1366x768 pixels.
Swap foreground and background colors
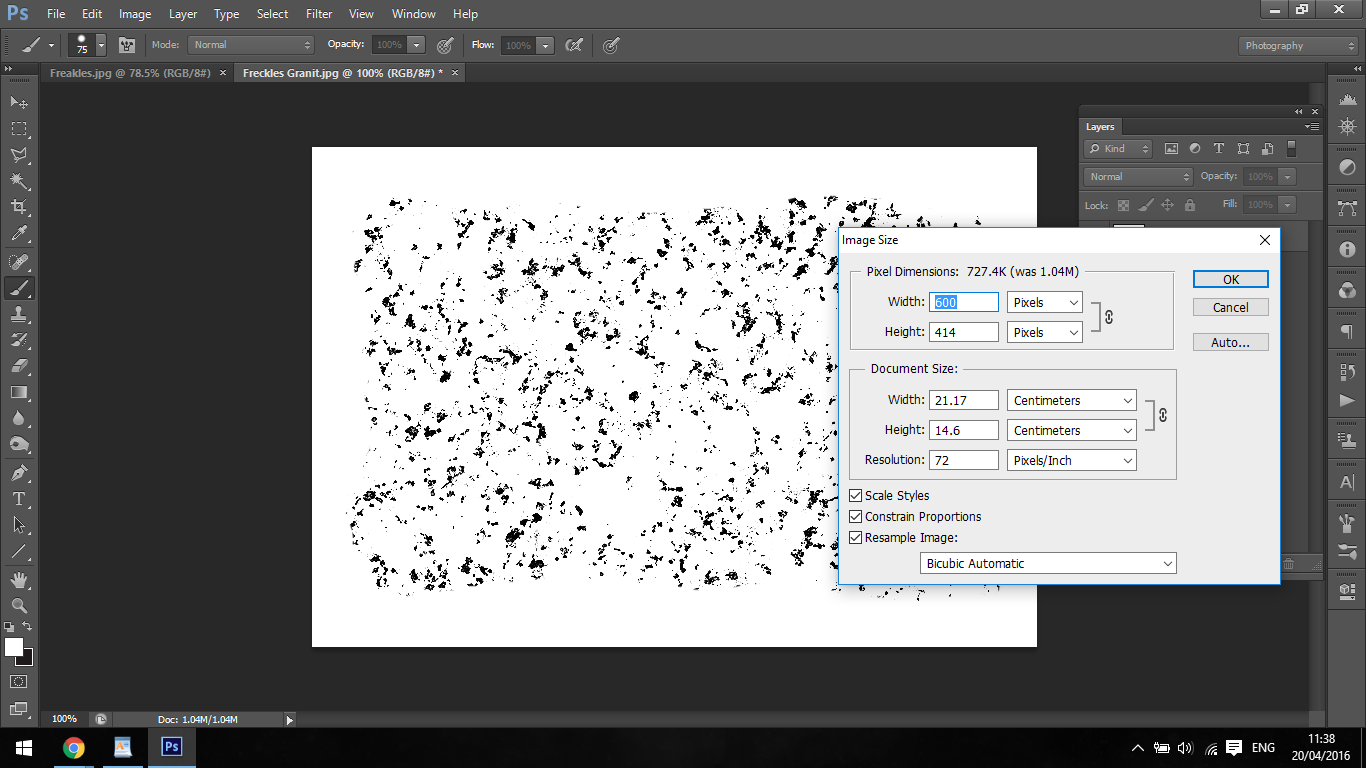[28, 627]
